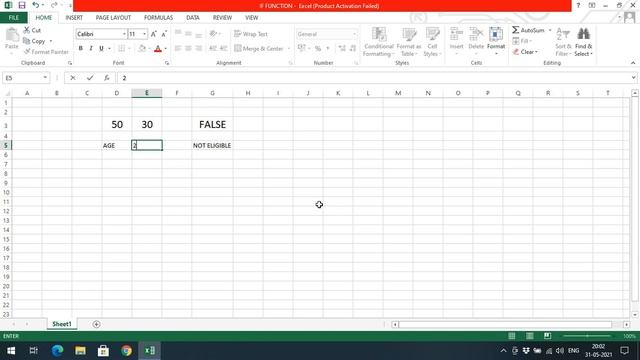Switch to the DATA tab
640x360 pixels.
(193, 18)
